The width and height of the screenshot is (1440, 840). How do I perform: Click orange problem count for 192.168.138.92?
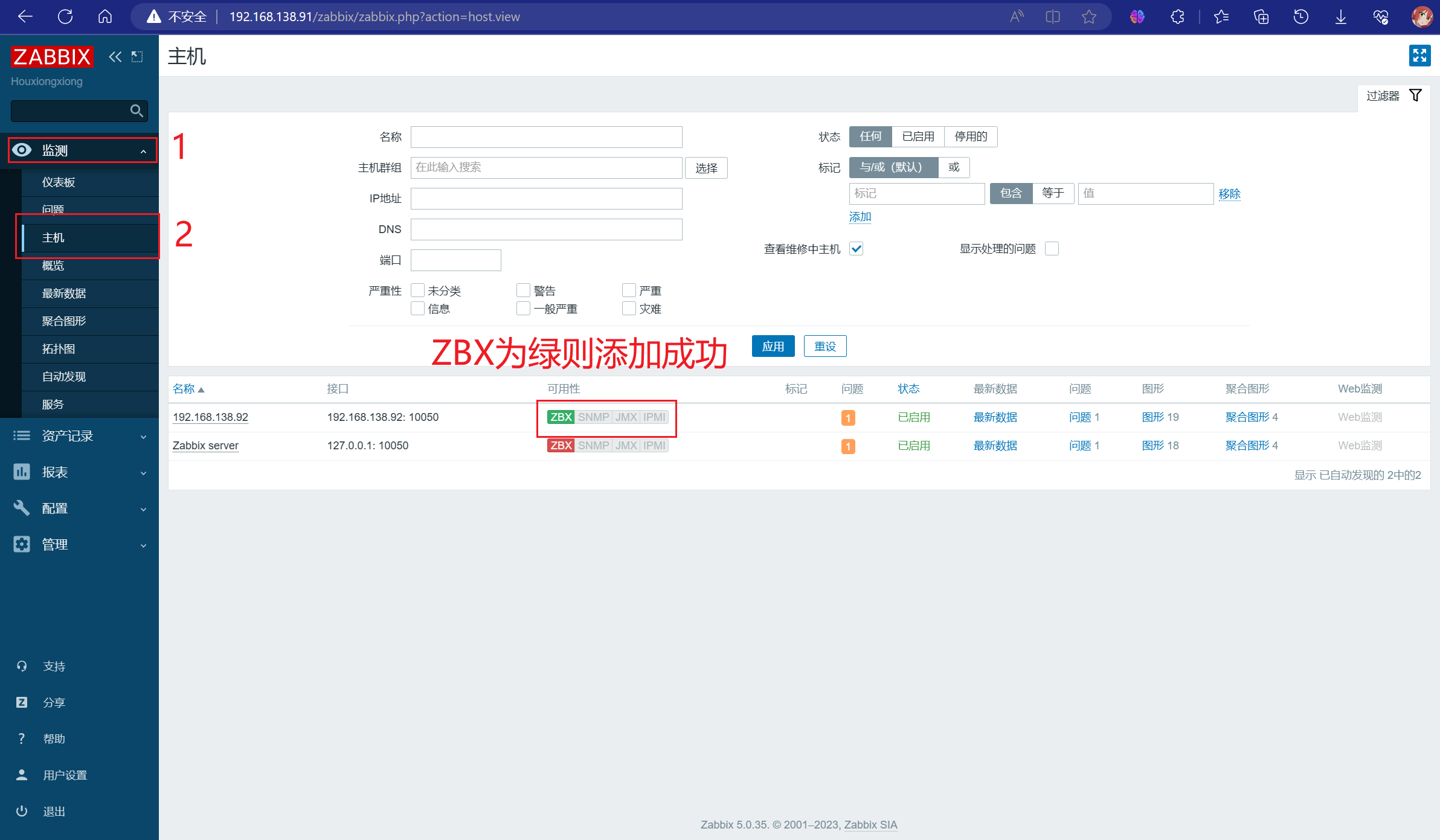point(848,418)
